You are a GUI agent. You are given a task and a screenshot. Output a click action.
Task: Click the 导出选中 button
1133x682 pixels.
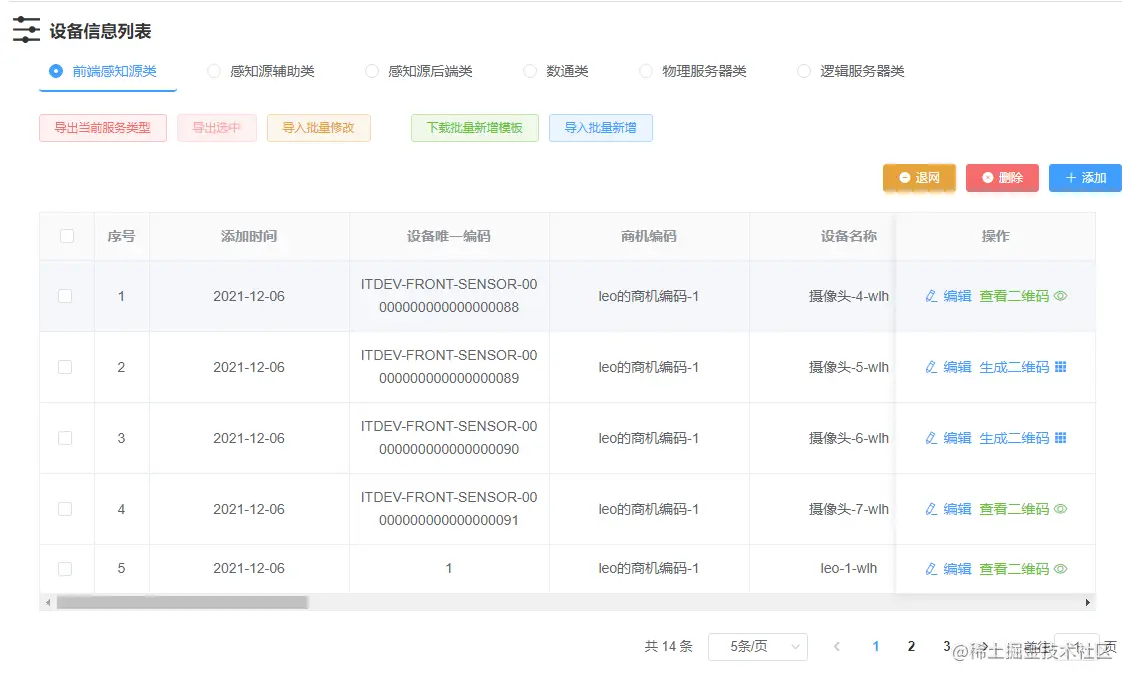coord(217,128)
